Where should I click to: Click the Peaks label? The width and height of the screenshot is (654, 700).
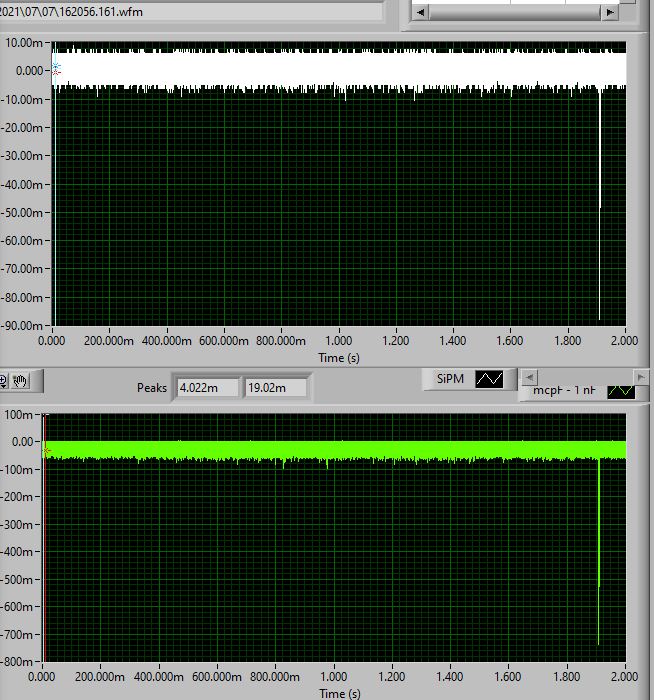point(152,388)
